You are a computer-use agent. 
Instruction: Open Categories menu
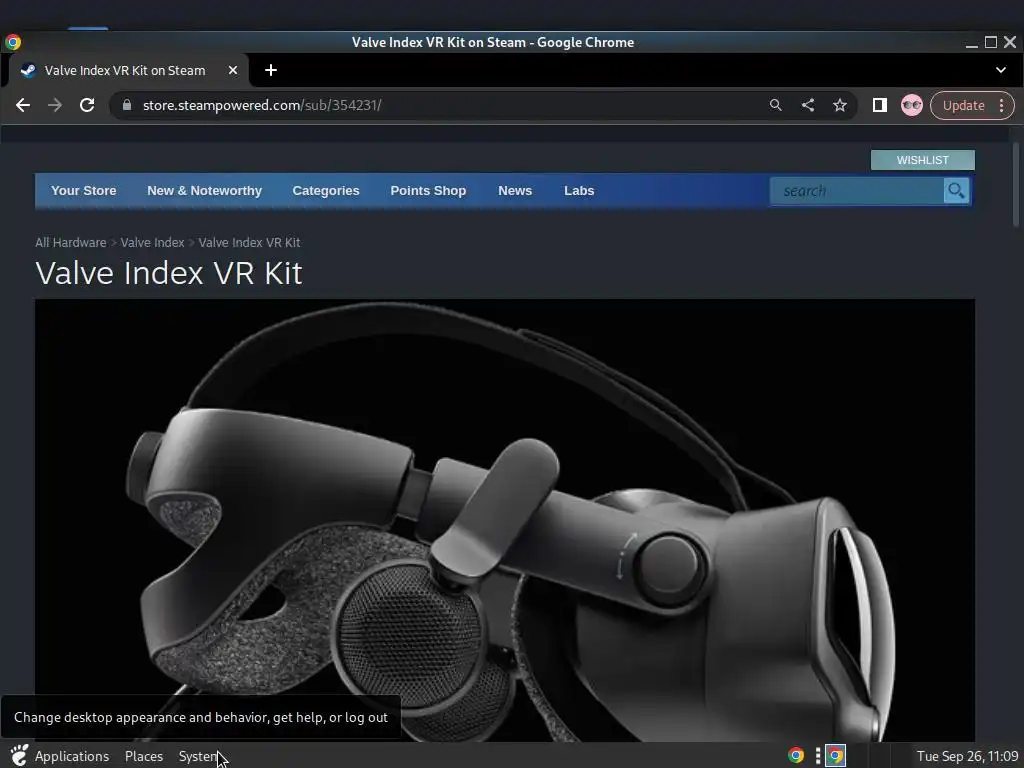326,191
